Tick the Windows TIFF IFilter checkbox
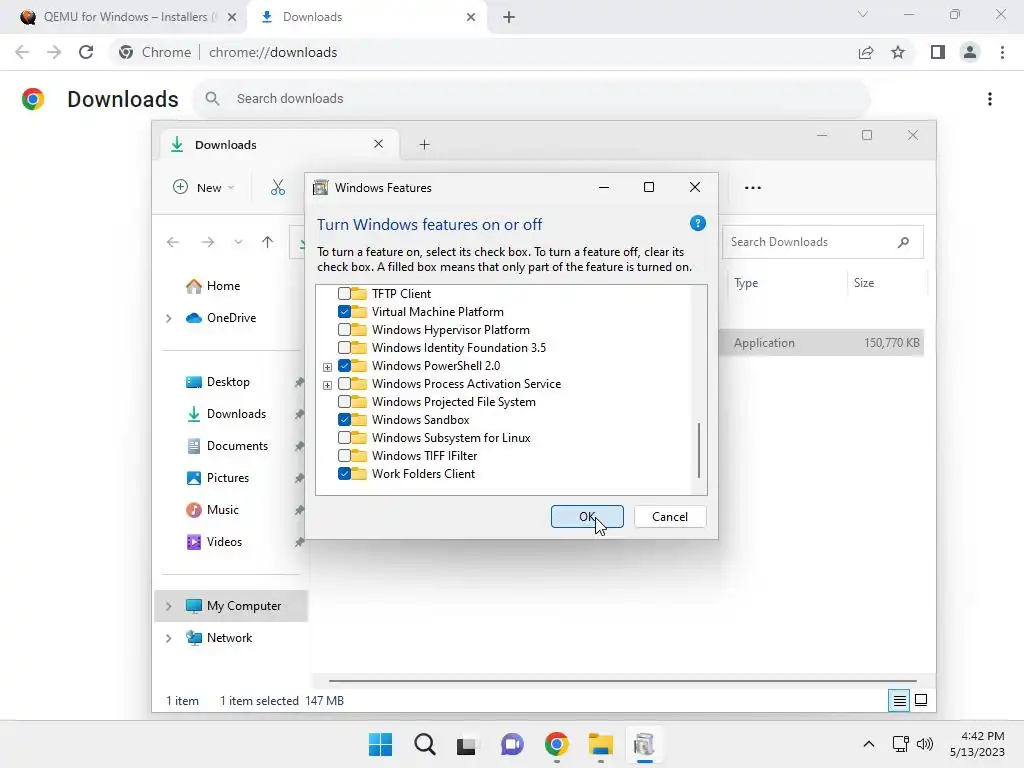The image size is (1024, 768). [x=344, y=455]
